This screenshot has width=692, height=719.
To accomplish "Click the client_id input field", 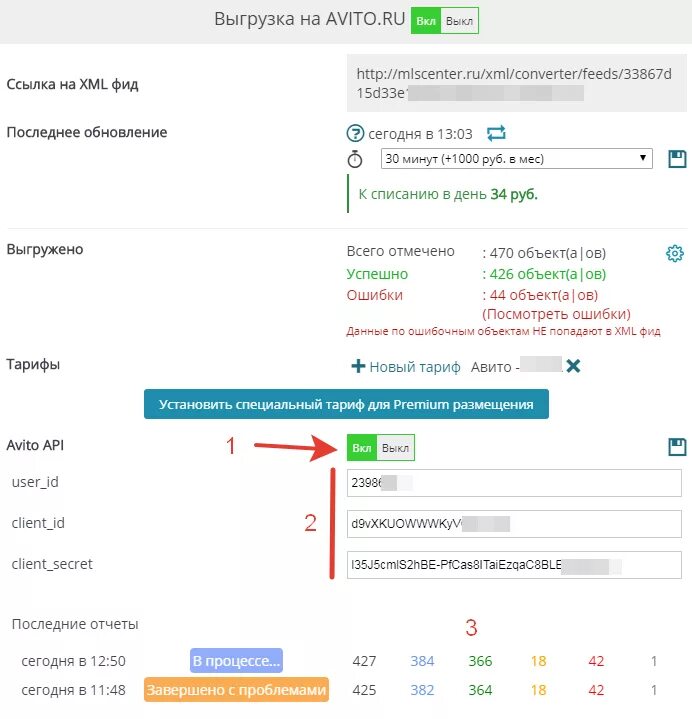I will coord(514,524).
